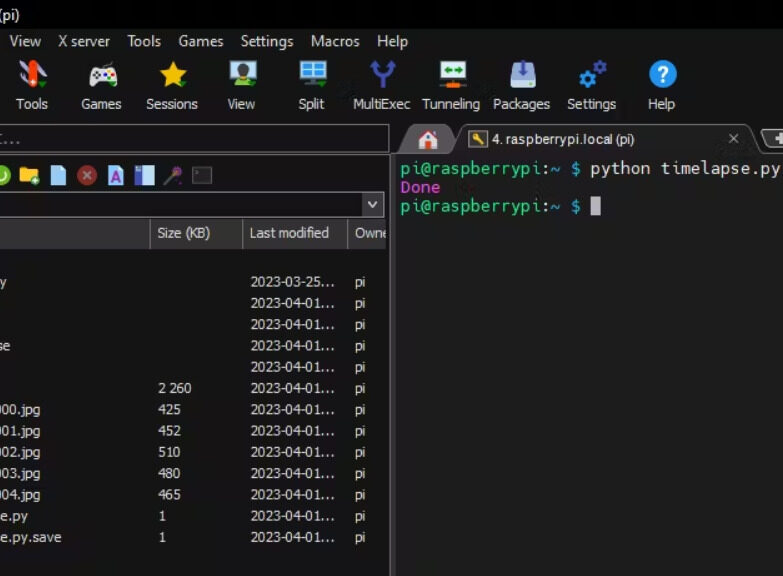Create new folder in SFTP browser

click(29, 176)
